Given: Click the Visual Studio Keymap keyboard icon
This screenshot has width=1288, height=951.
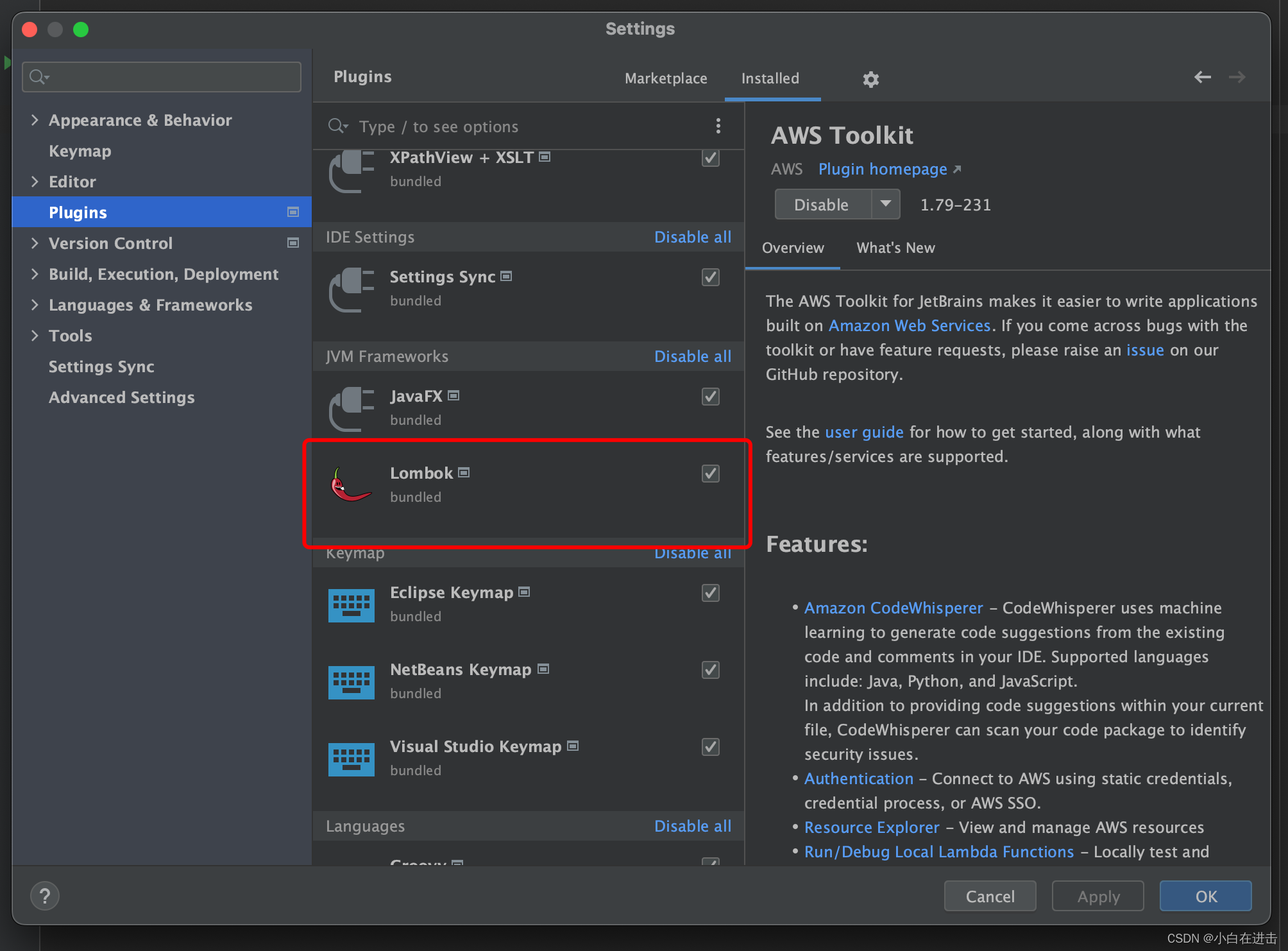Looking at the screenshot, I should [x=352, y=759].
